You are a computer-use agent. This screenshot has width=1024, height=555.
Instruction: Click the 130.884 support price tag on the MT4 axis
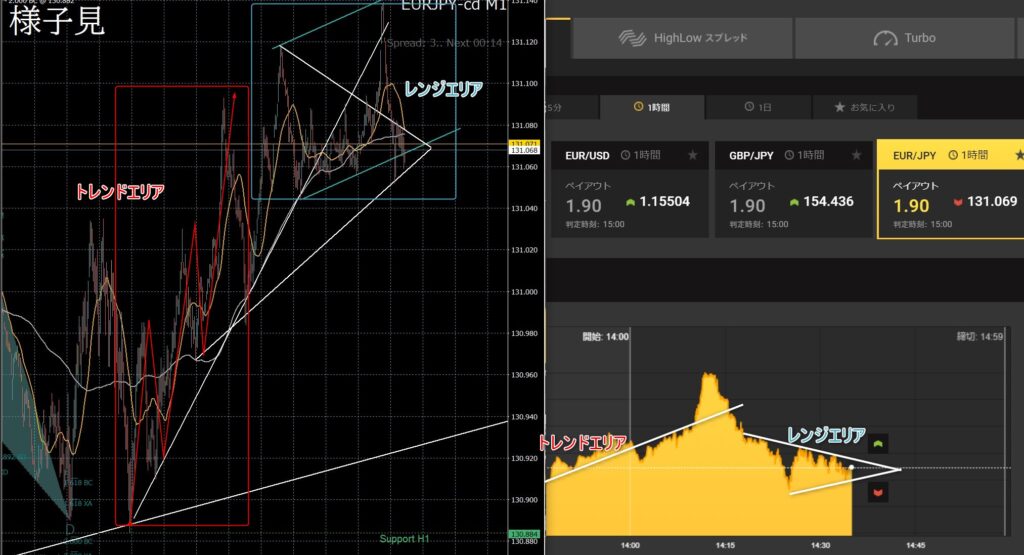[x=524, y=534]
